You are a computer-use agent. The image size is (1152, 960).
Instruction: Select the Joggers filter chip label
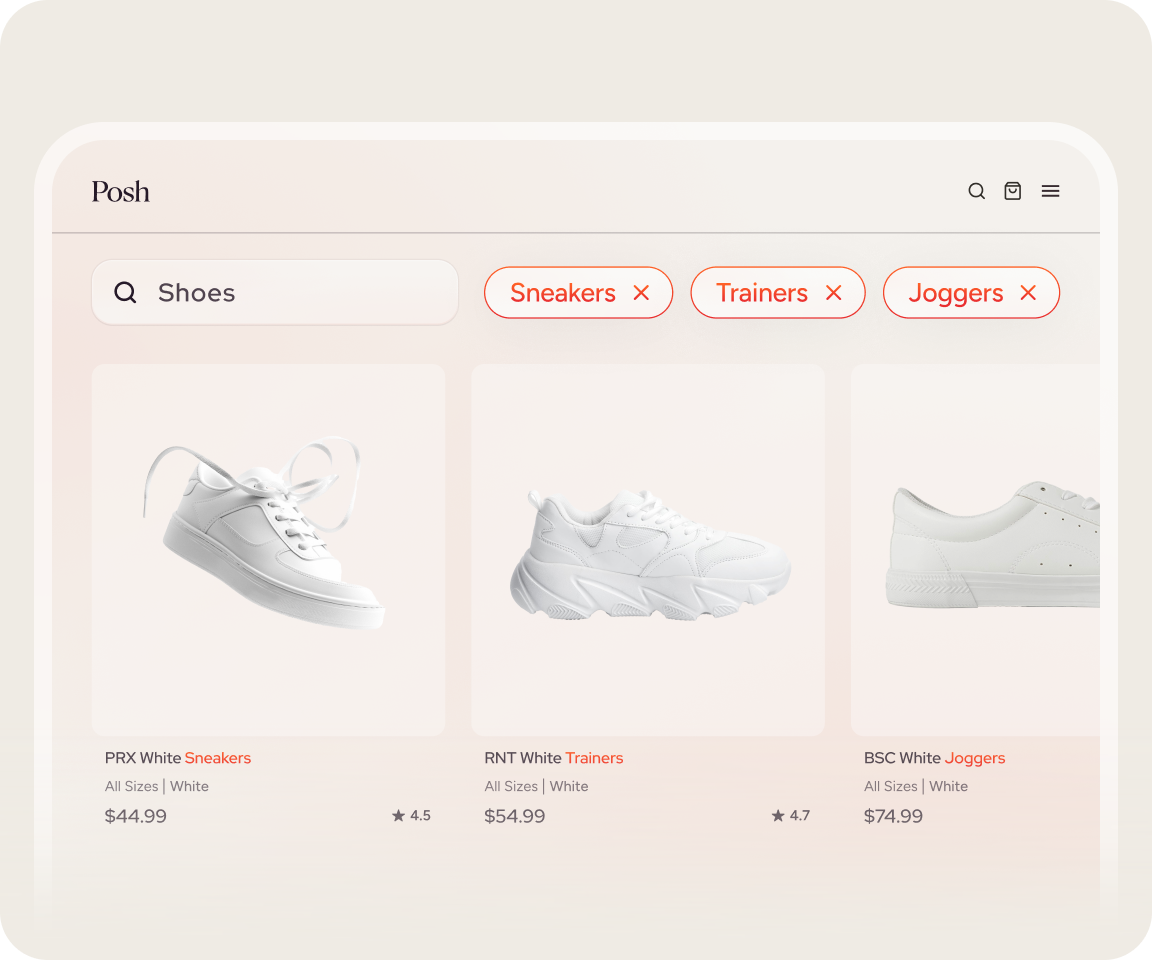pyautogui.click(x=955, y=293)
